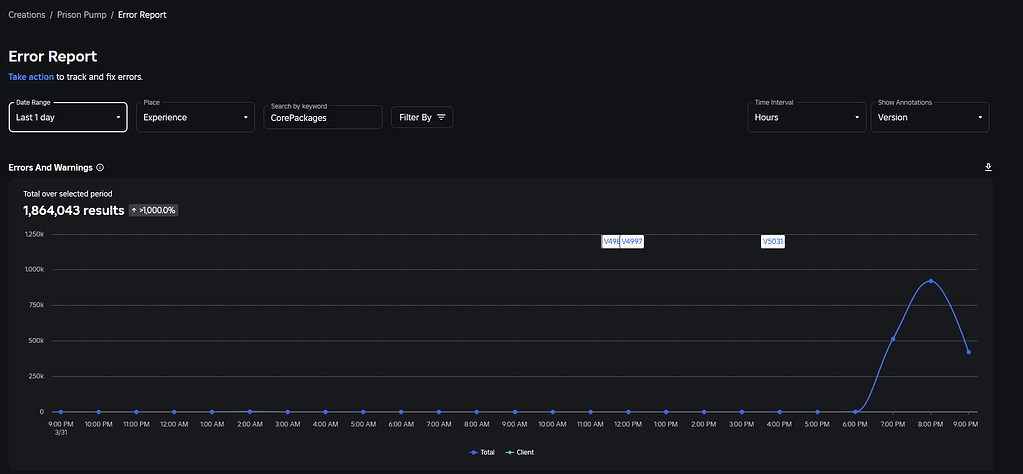
Task: Expand the Show Annotations dropdown
Action: [929, 117]
